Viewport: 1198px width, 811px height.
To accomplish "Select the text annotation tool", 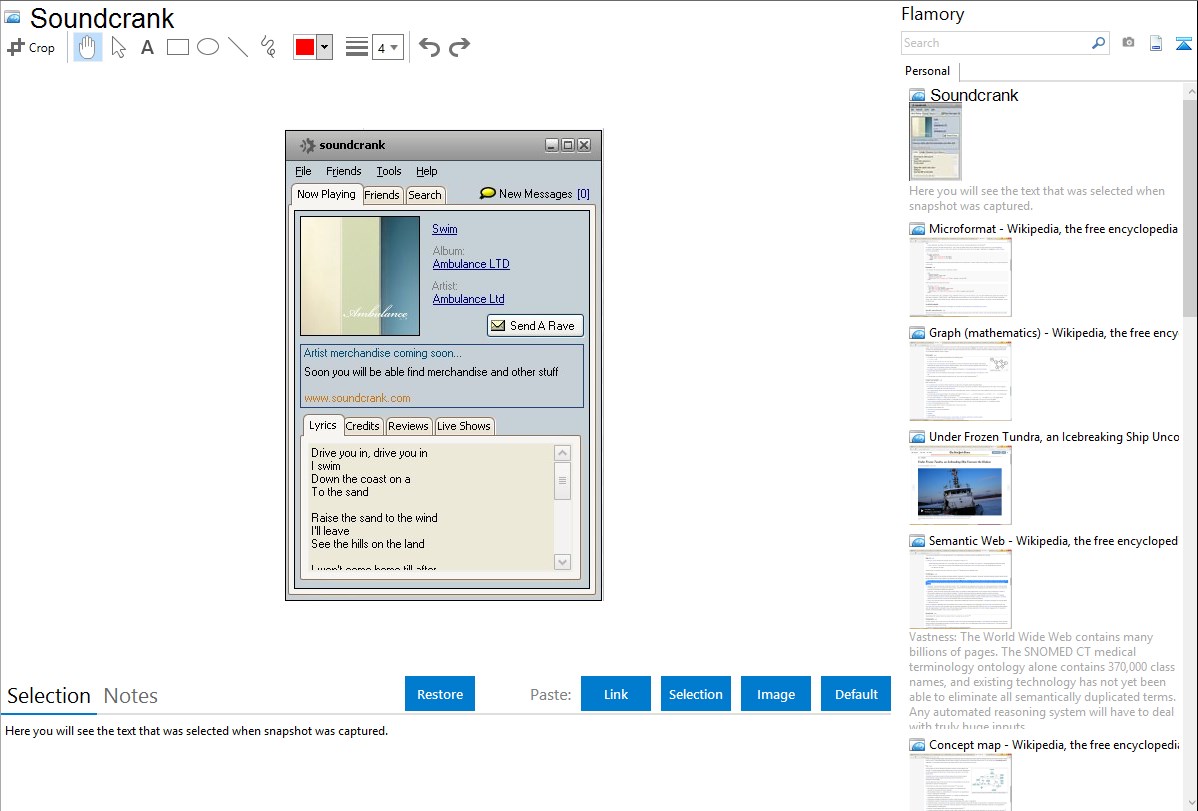I will tap(147, 47).
